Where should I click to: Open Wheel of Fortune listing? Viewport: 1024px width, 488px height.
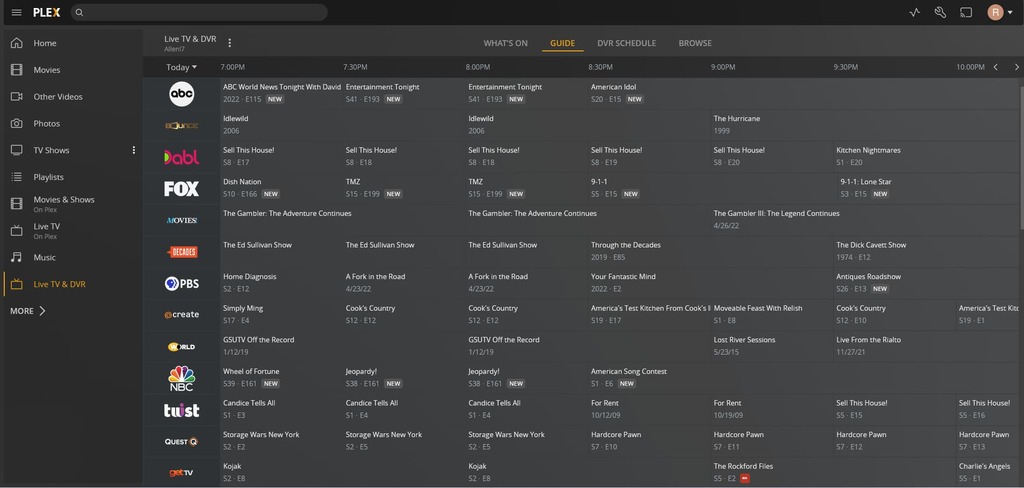click(281, 378)
